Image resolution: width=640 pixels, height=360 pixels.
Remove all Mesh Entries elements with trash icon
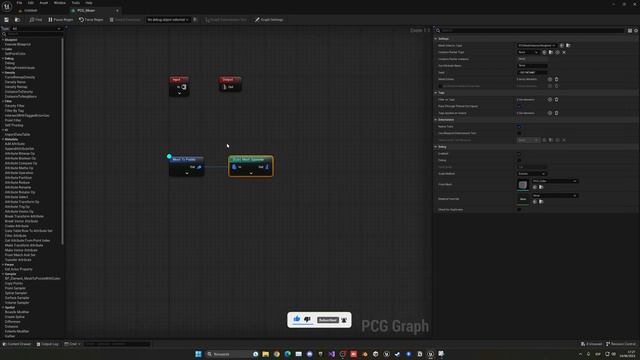point(556,79)
